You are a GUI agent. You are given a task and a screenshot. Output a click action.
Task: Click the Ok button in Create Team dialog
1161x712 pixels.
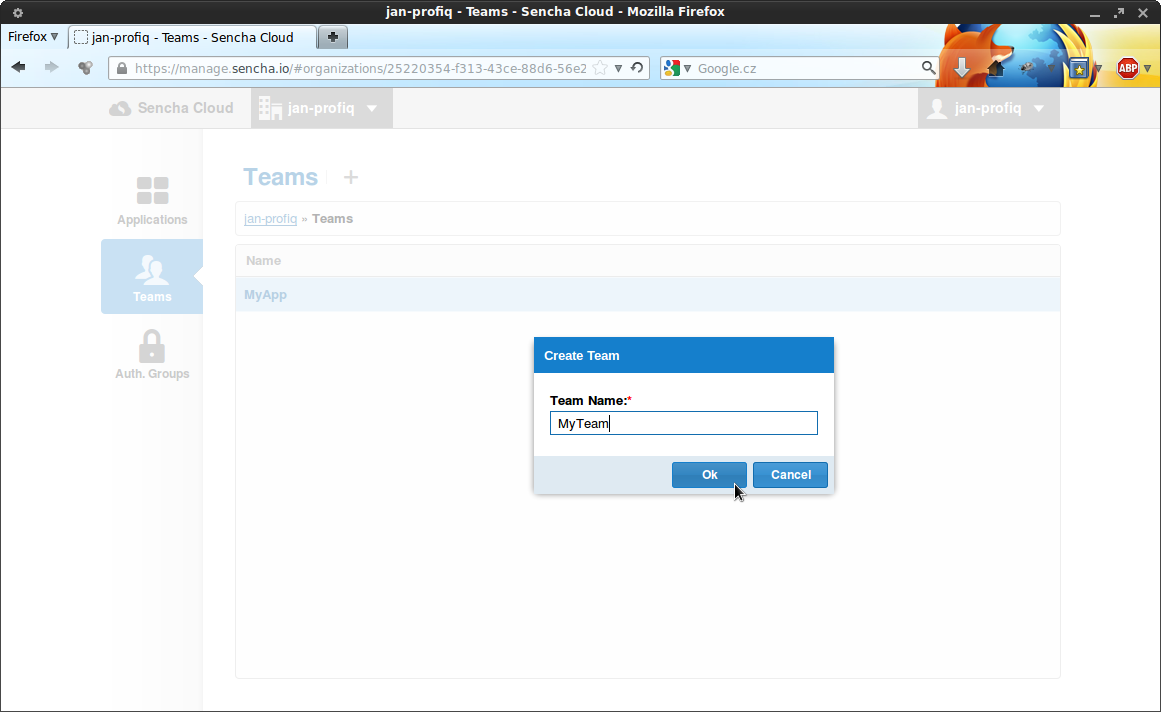[x=709, y=475]
